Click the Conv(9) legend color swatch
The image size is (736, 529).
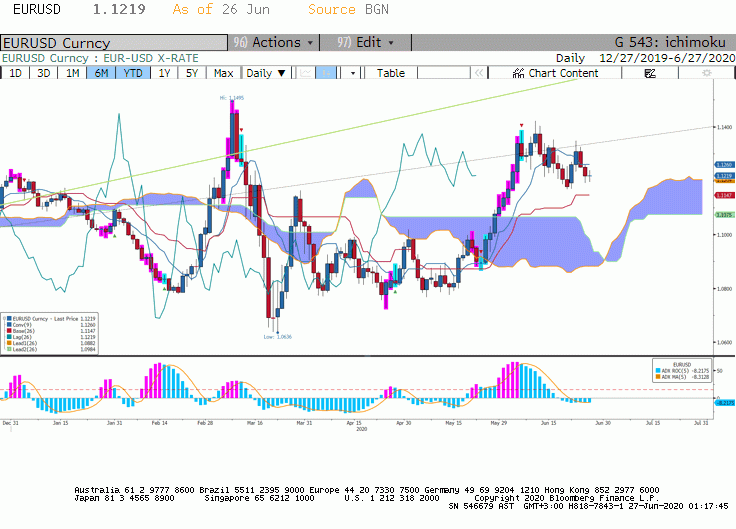click(9, 325)
